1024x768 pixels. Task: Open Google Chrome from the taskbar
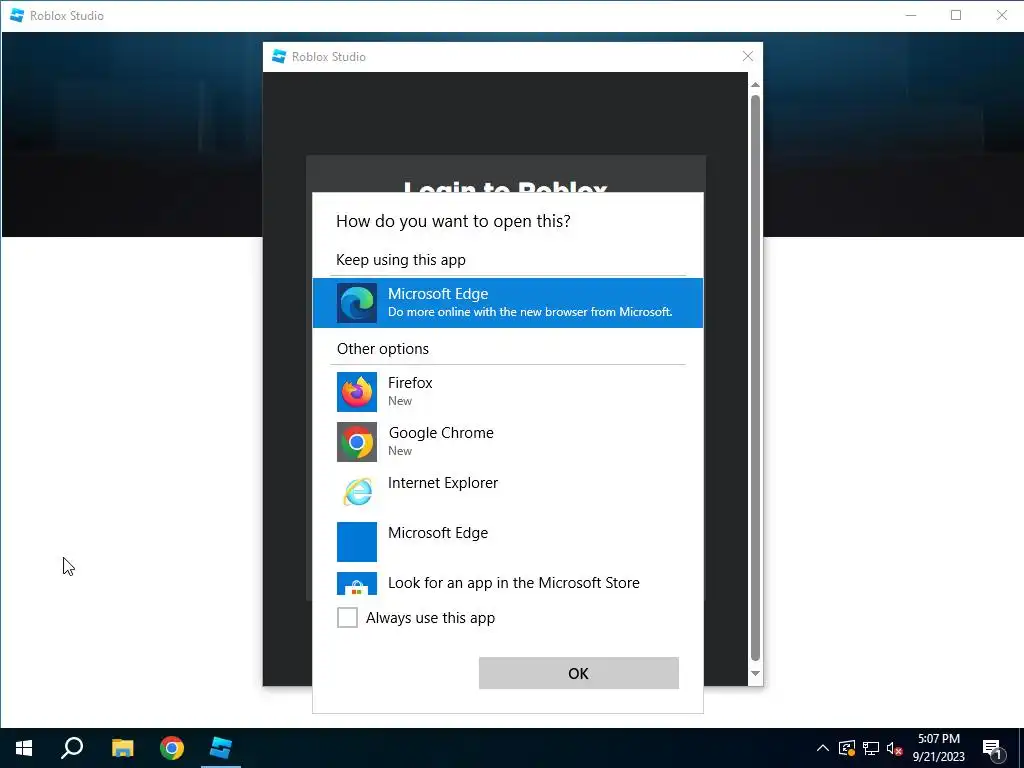tap(172, 748)
